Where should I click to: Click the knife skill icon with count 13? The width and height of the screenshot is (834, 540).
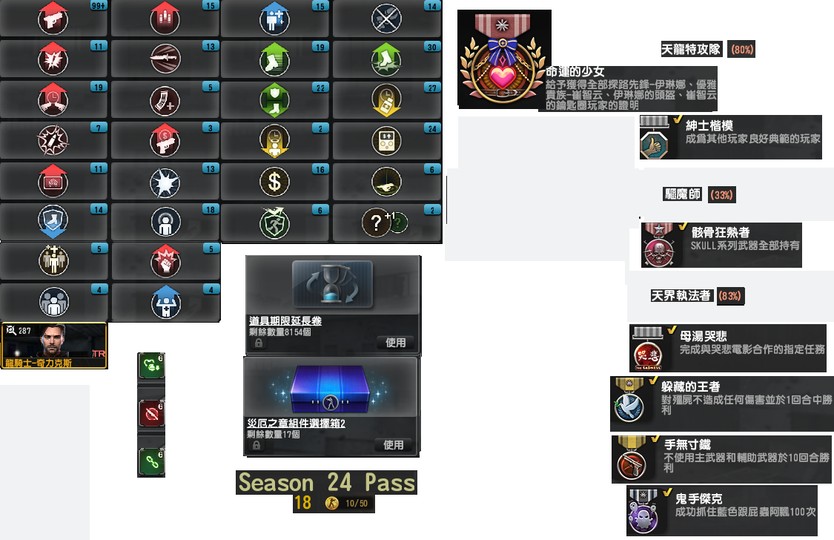coord(165,59)
